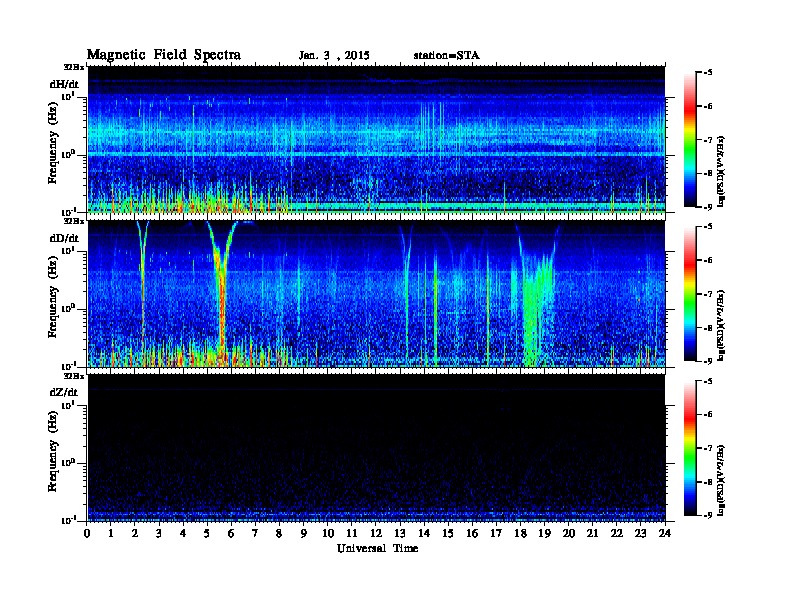Click hour tick label "13" on the time axis
The image size is (792, 612).
tap(400, 533)
